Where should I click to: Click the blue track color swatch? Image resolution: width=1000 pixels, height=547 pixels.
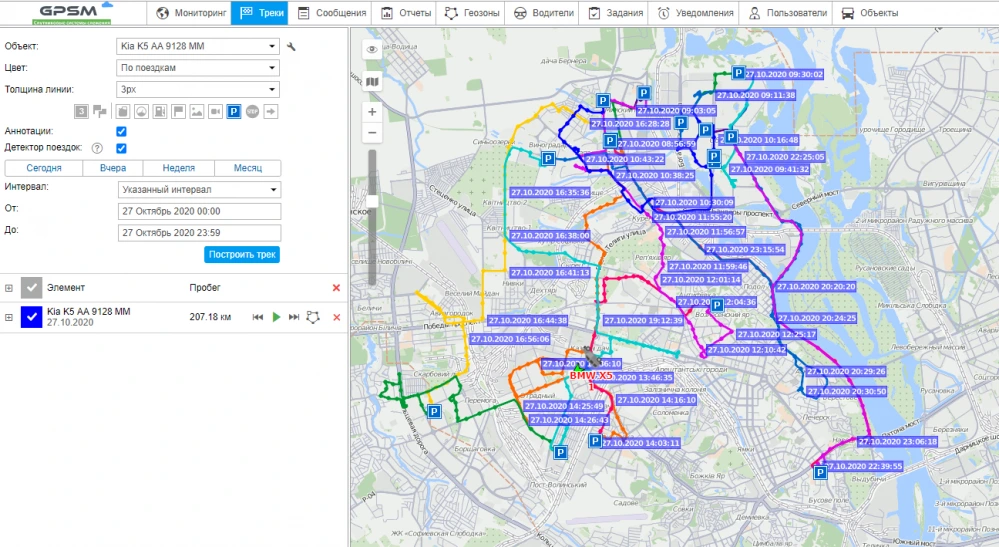(31, 317)
